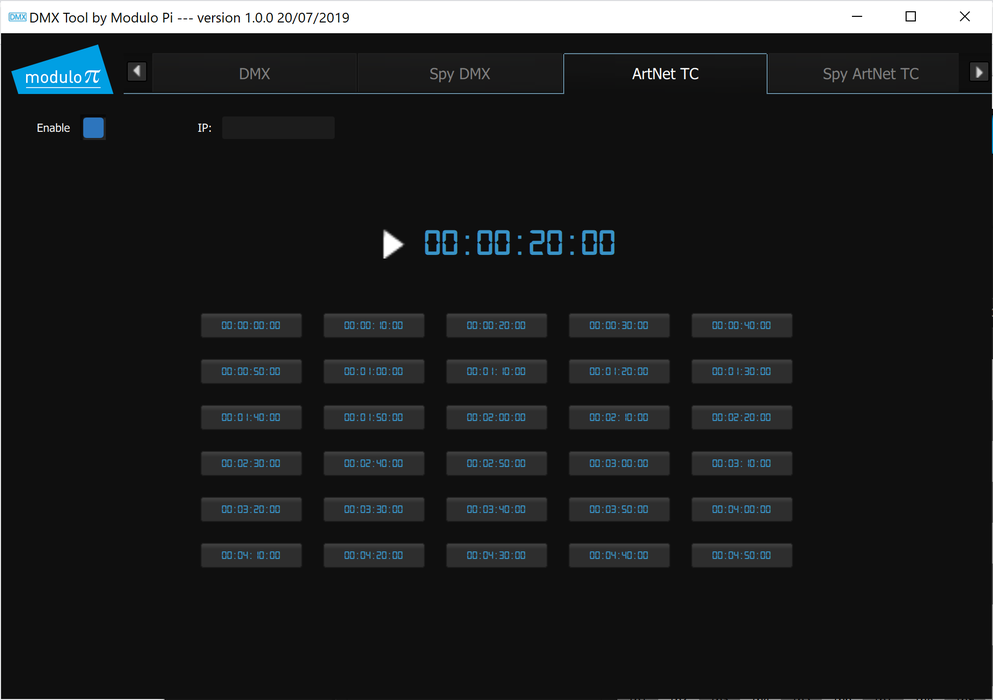Screen dimensions: 993x700
Task: Start timecode playback with the play icon
Action: coord(393,244)
